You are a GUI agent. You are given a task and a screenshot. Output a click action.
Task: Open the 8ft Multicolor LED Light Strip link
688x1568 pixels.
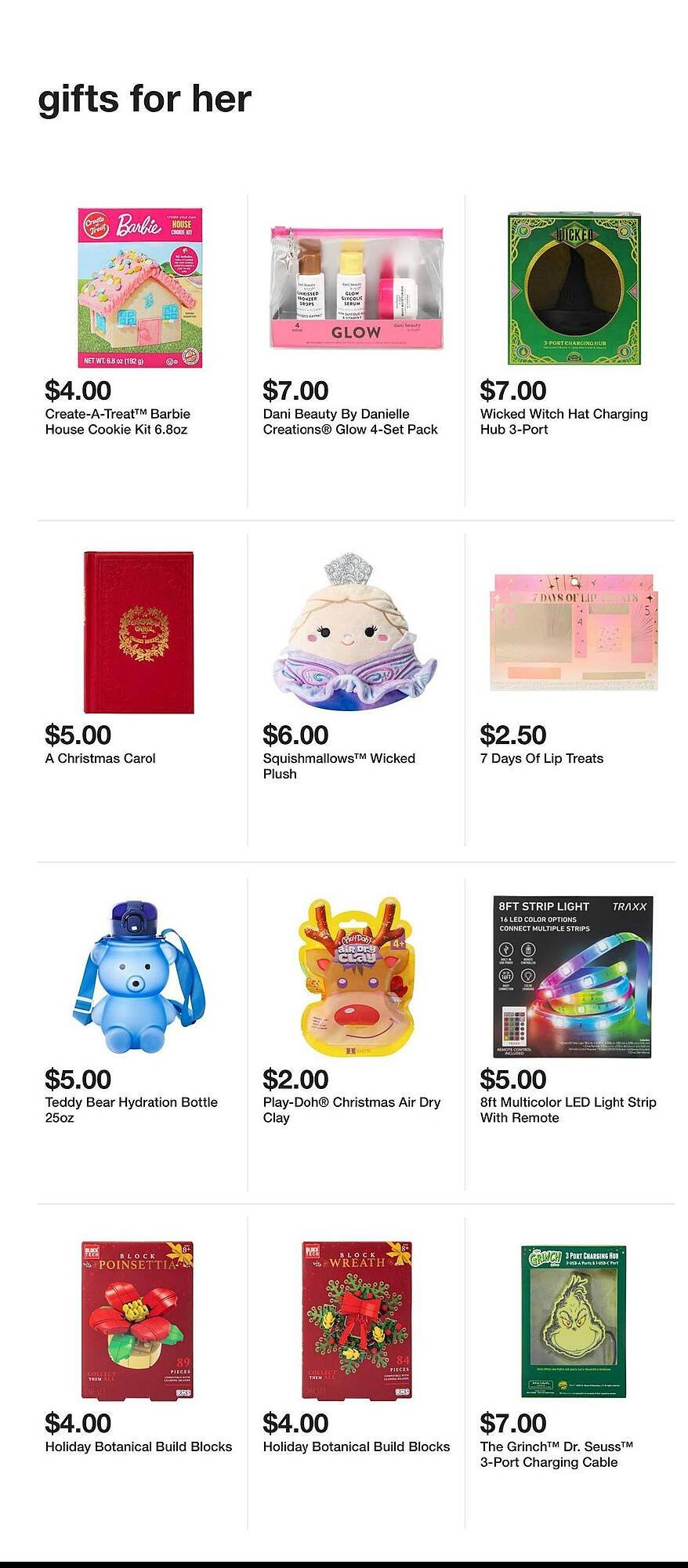pyautogui.click(x=568, y=1110)
